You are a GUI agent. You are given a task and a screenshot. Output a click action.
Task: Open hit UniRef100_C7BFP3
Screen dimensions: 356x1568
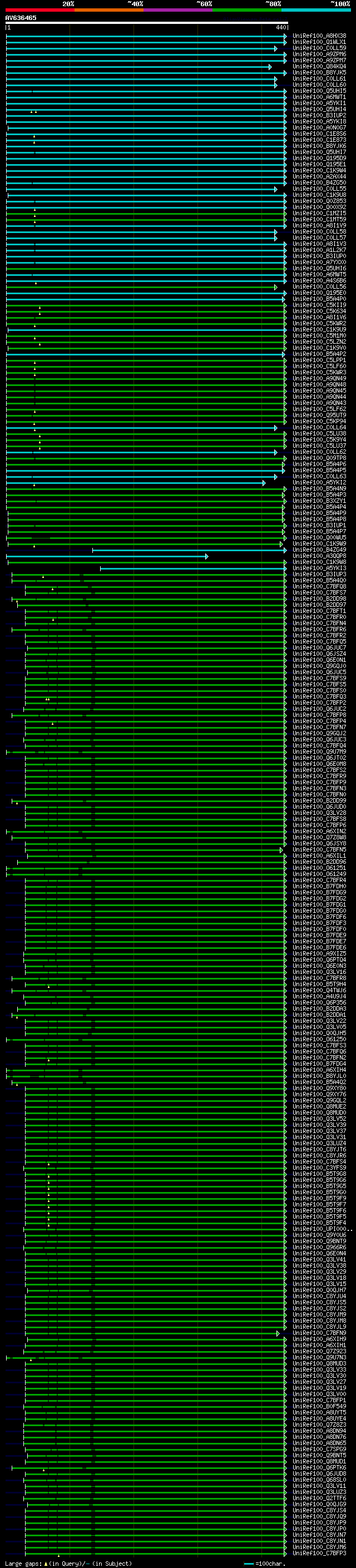pos(319,1553)
